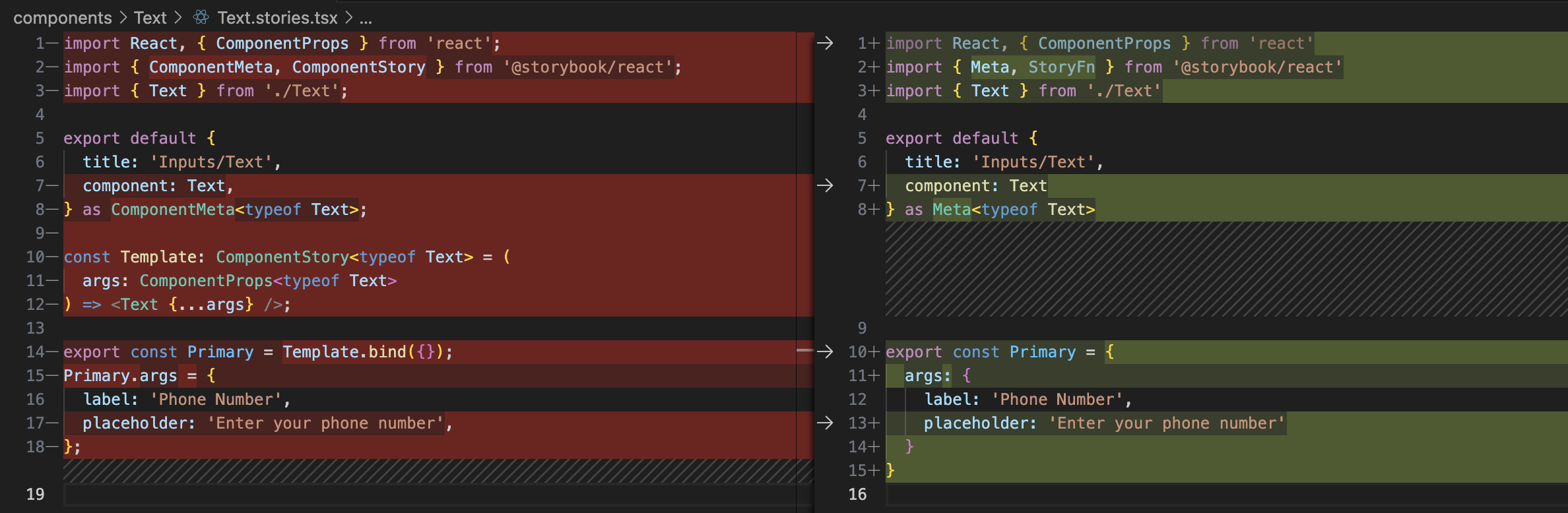Click 'Template.bind({})' on left line 14
1568x513 pixels.
click(x=364, y=352)
